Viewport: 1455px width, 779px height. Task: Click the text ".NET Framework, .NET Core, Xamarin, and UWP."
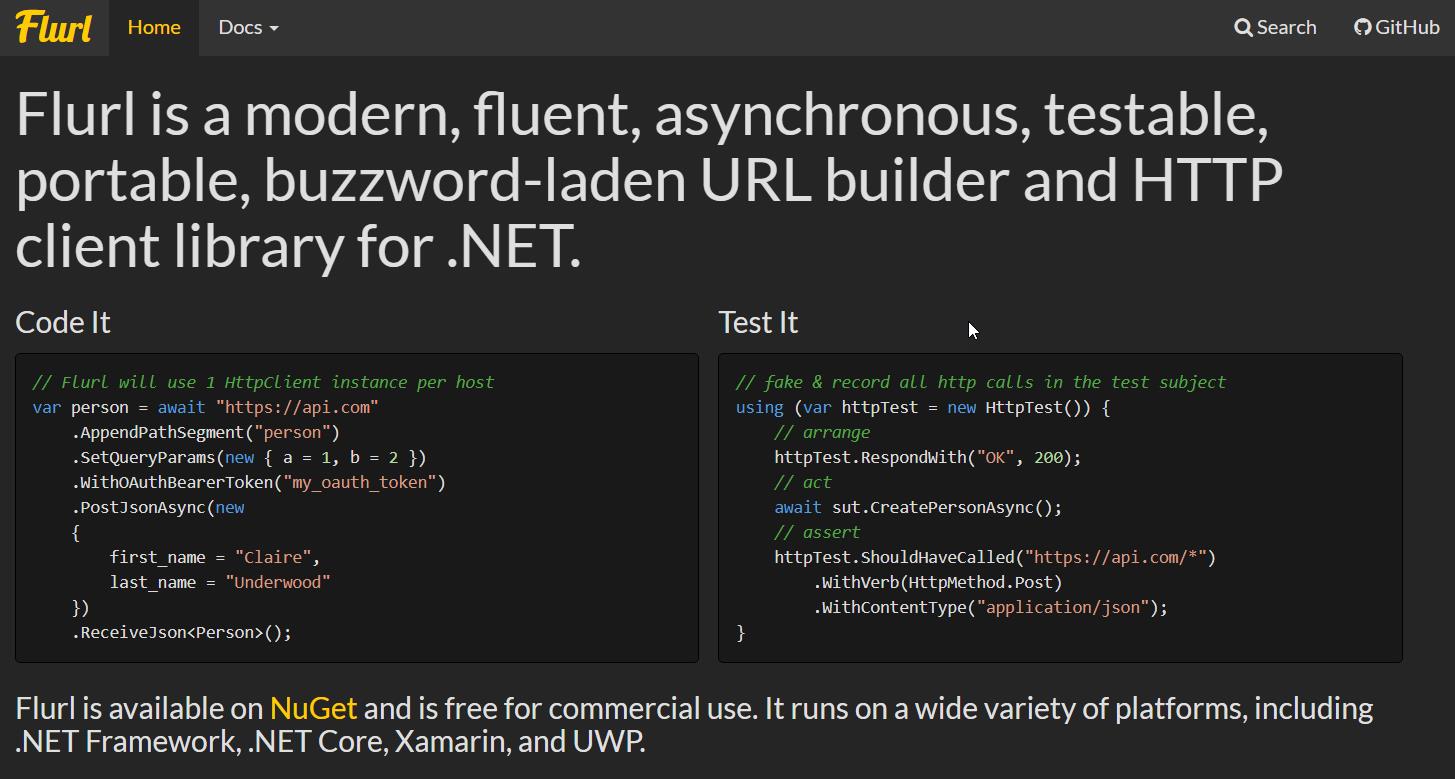click(331, 741)
